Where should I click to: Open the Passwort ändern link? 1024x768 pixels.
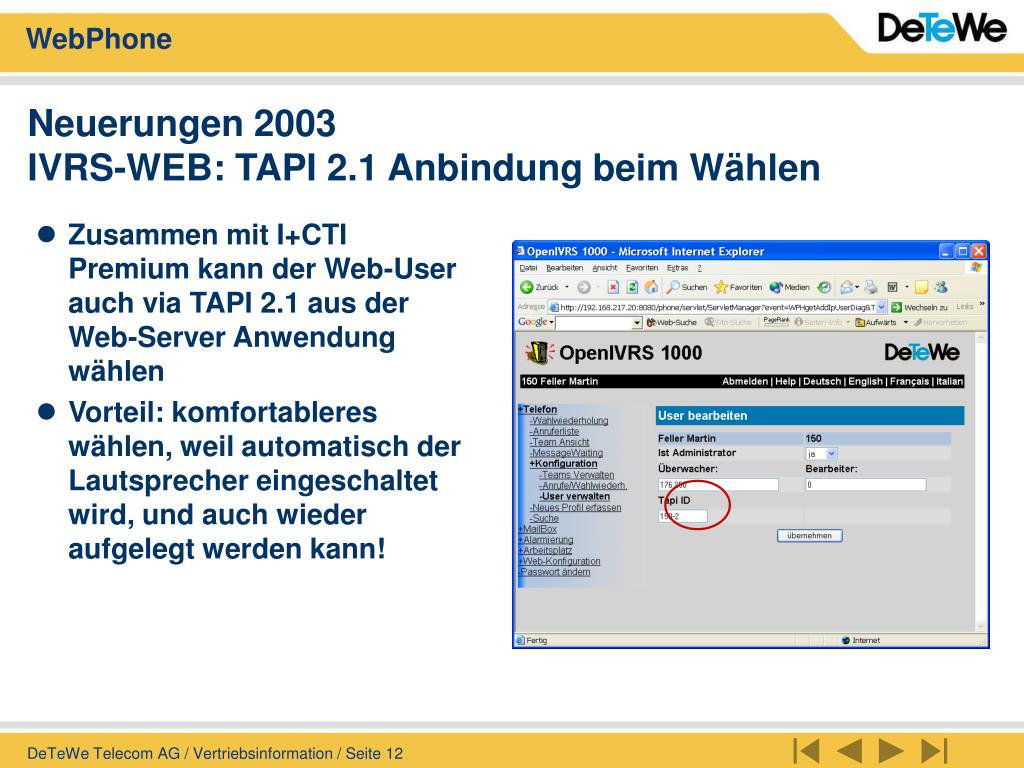click(554, 572)
